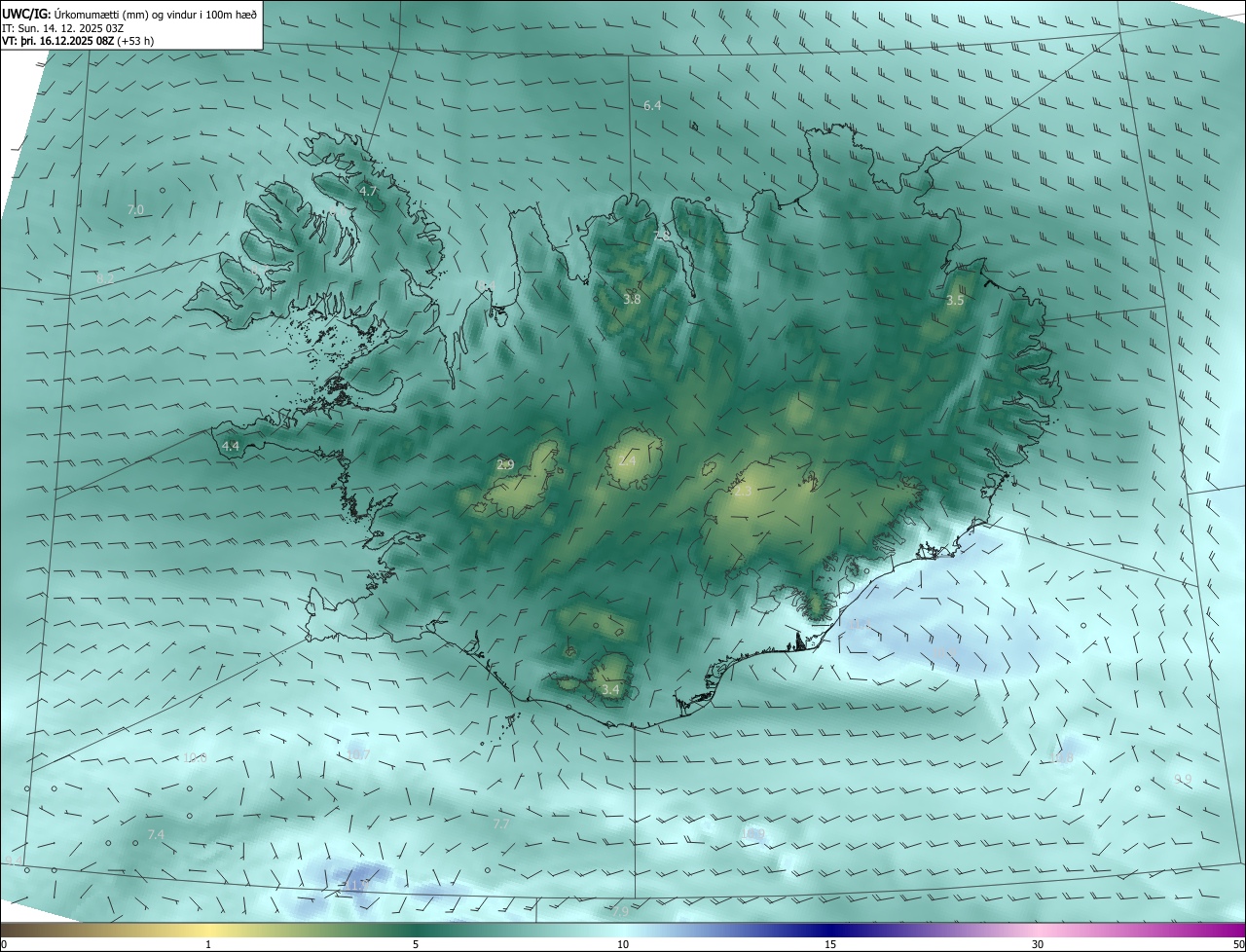Click the 0 tick on the color scale
1246x952 pixels.
(x=4, y=944)
